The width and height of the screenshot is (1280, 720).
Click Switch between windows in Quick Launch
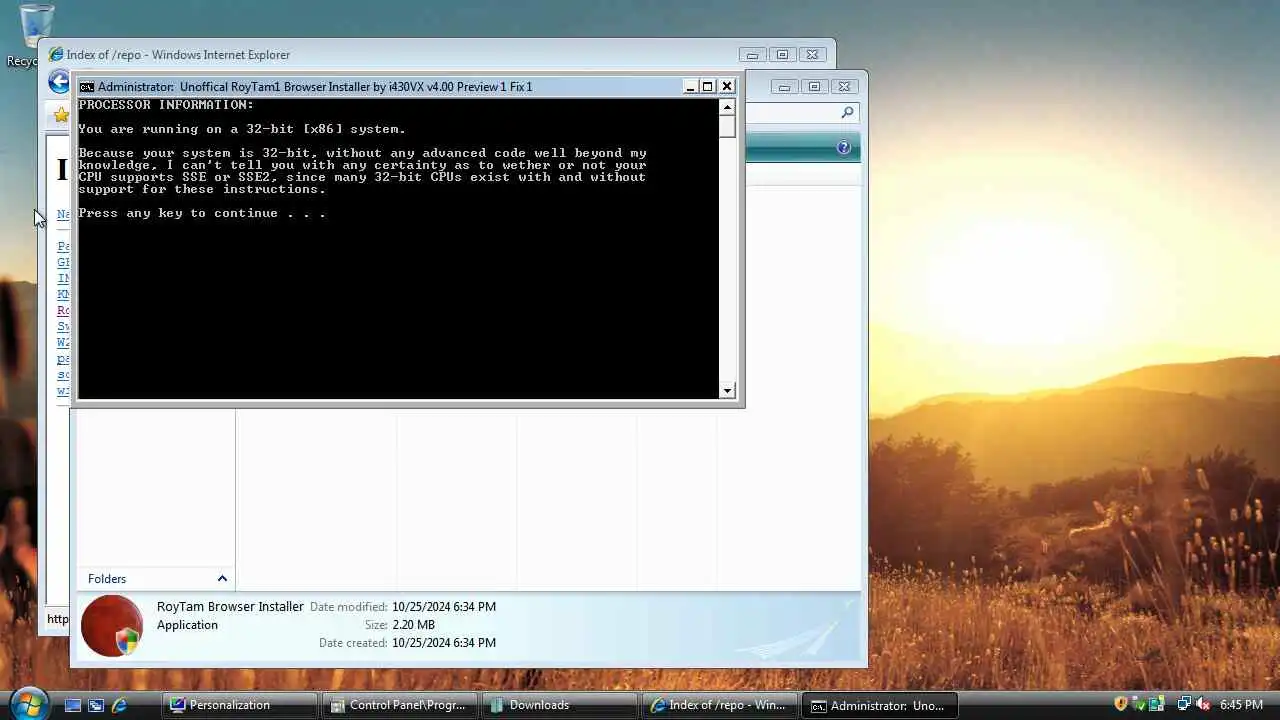[x=96, y=705]
